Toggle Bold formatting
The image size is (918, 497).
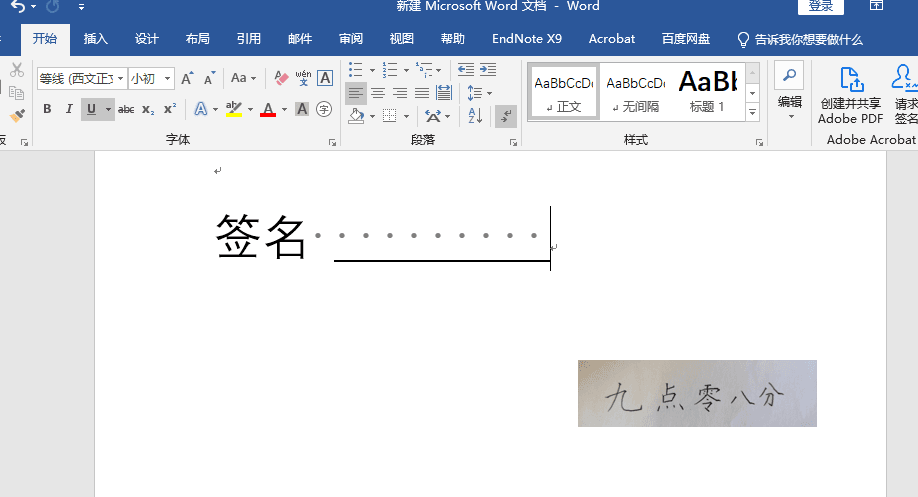point(47,109)
